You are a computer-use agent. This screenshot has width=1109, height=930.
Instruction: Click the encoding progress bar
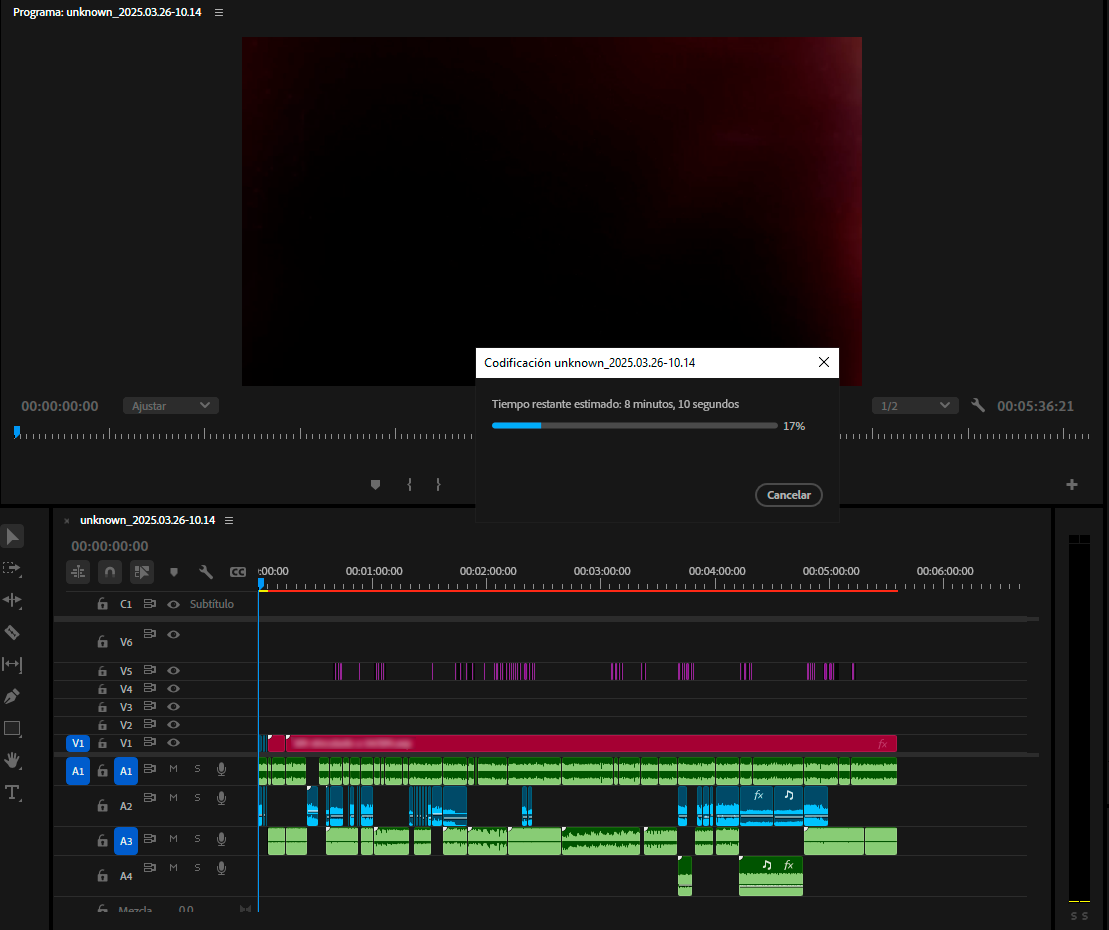634,426
